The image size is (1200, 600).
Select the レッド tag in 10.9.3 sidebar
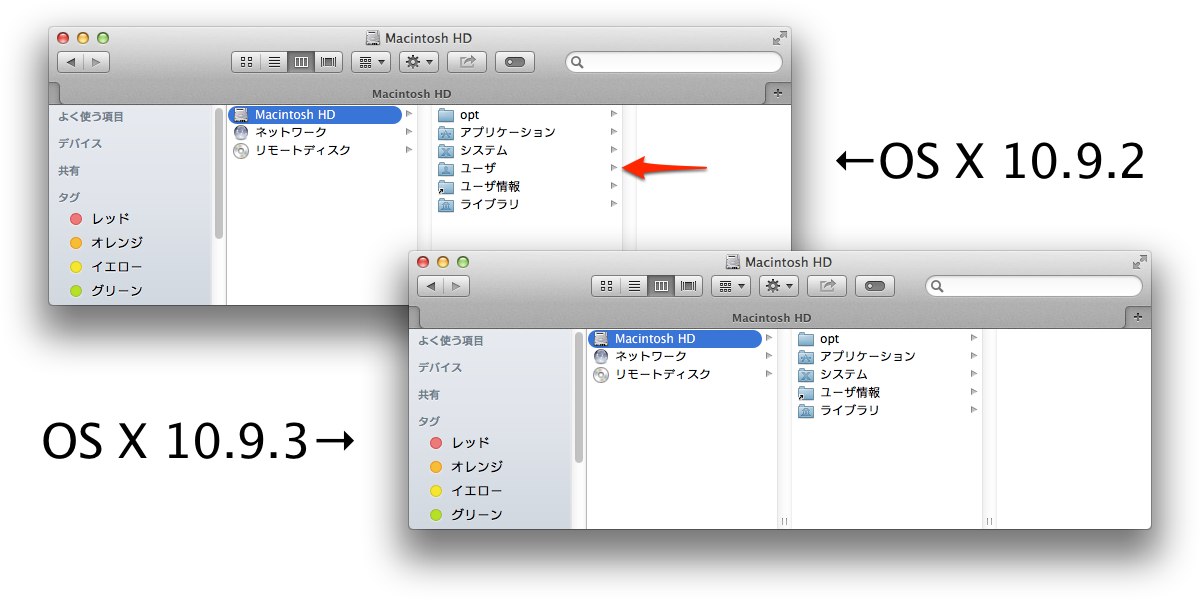pyautogui.click(x=470, y=442)
